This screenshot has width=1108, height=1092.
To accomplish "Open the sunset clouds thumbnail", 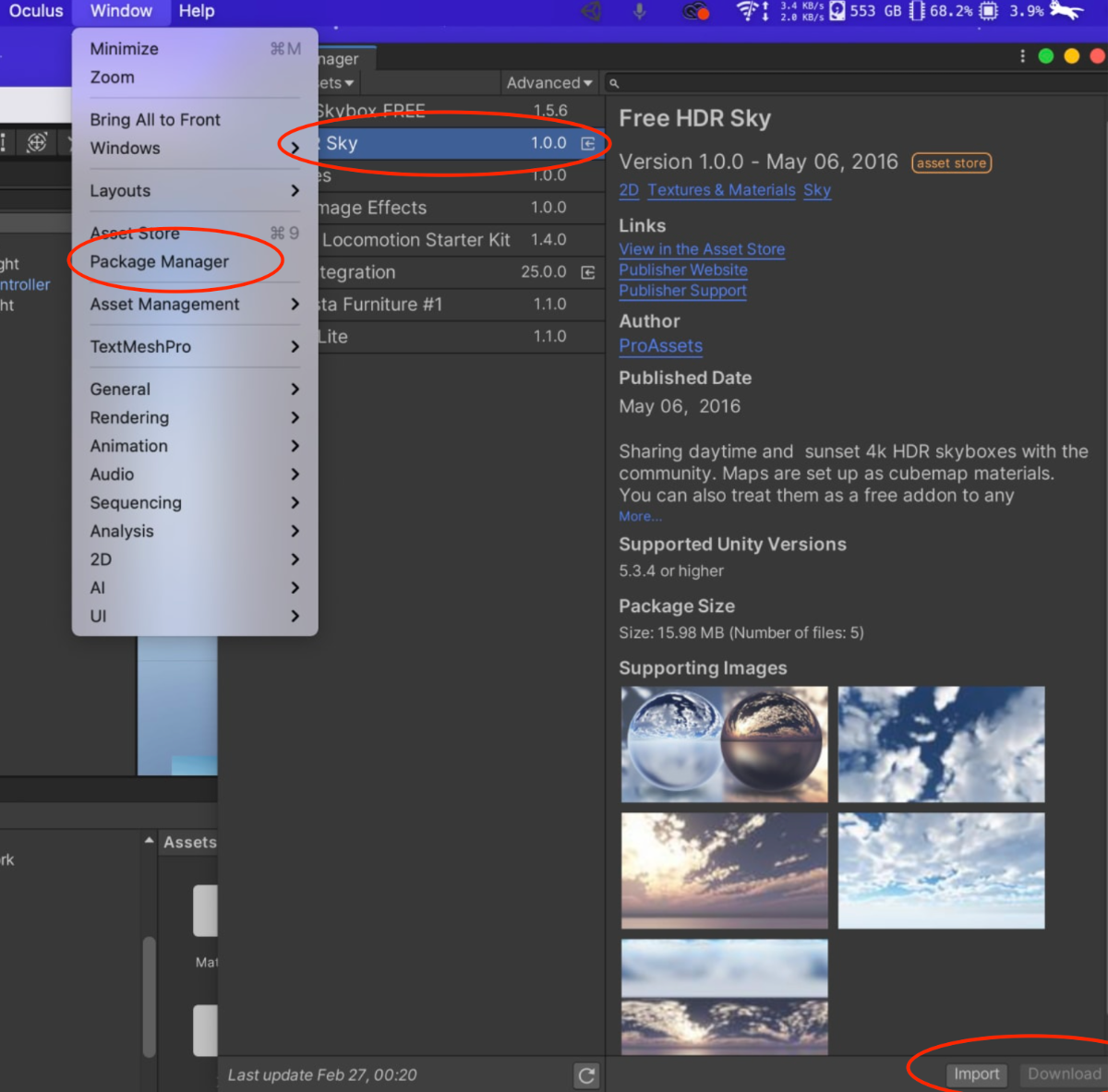I will (725, 870).
